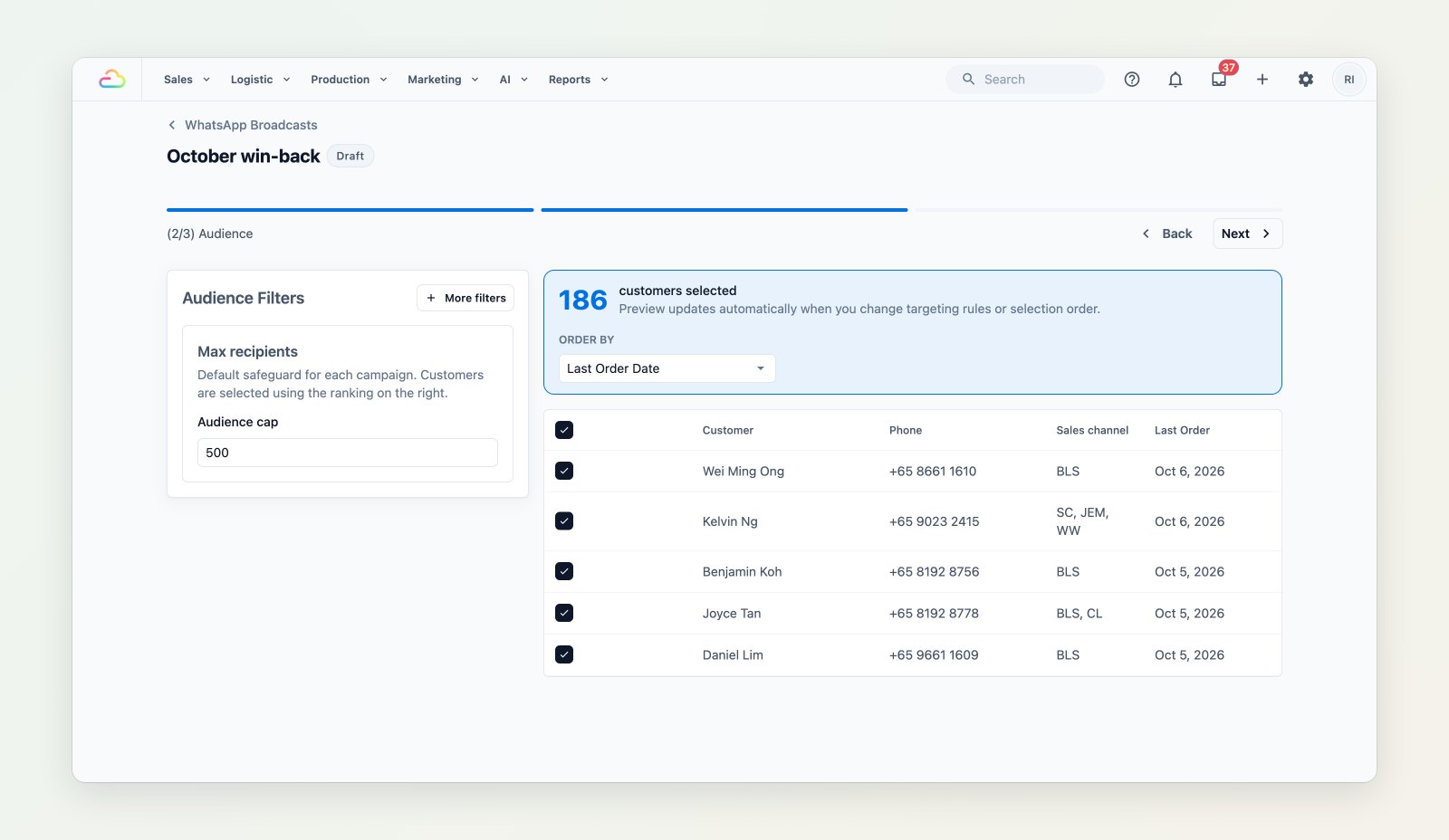Click the cloud logo icon

pyautogui.click(x=111, y=80)
